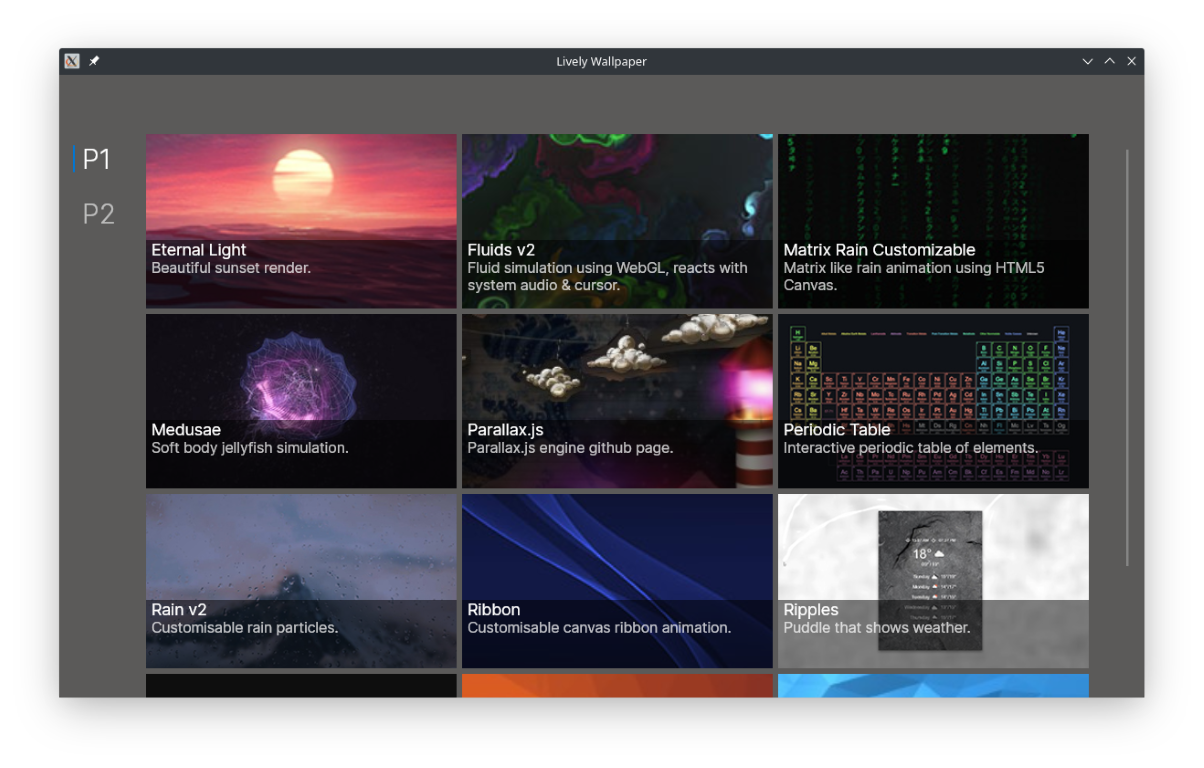Select the Ripples weather wallpaper

click(933, 581)
